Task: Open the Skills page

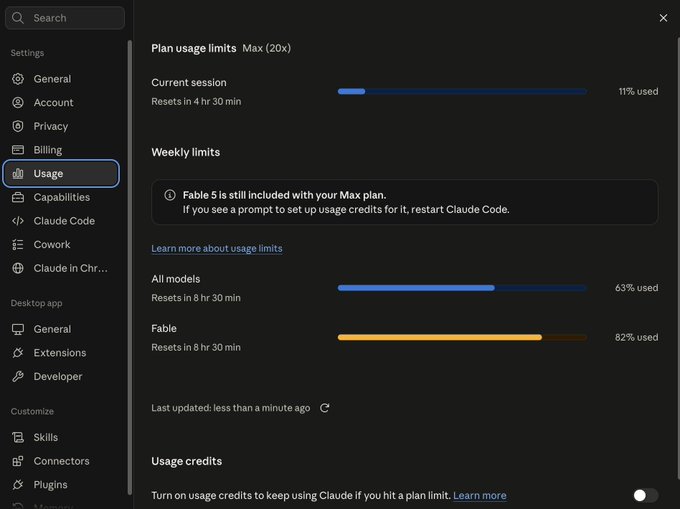Action: pos(61,437)
